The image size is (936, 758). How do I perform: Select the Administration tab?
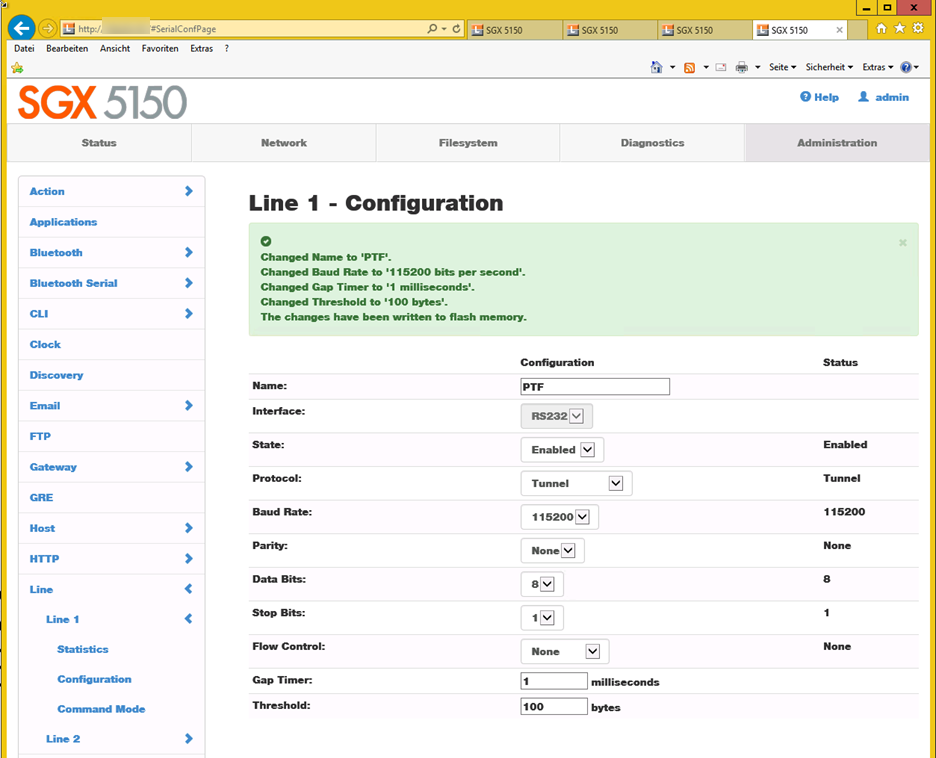(837, 143)
